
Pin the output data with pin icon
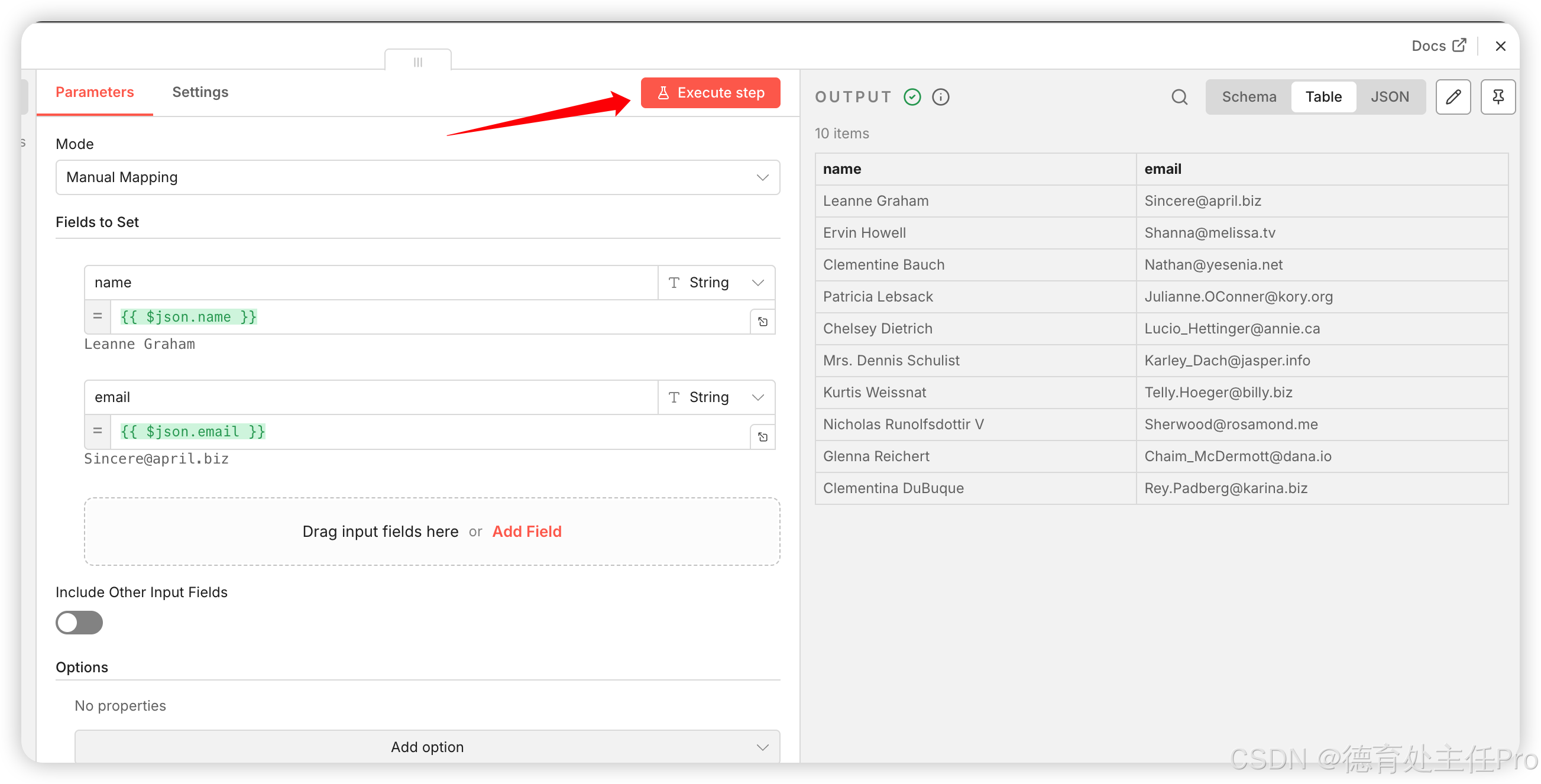point(1497,97)
